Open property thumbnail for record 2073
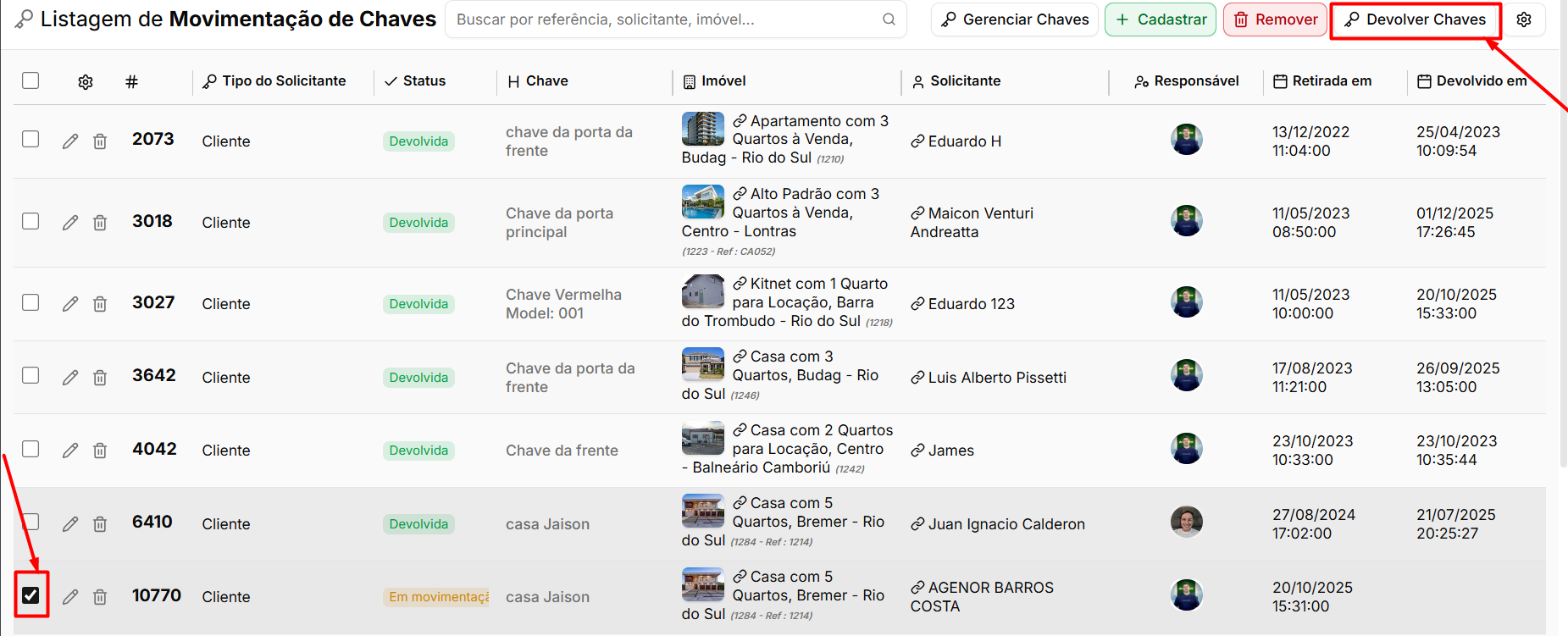The height and width of the screenshot is (636, 1568). tap(703, 129)
